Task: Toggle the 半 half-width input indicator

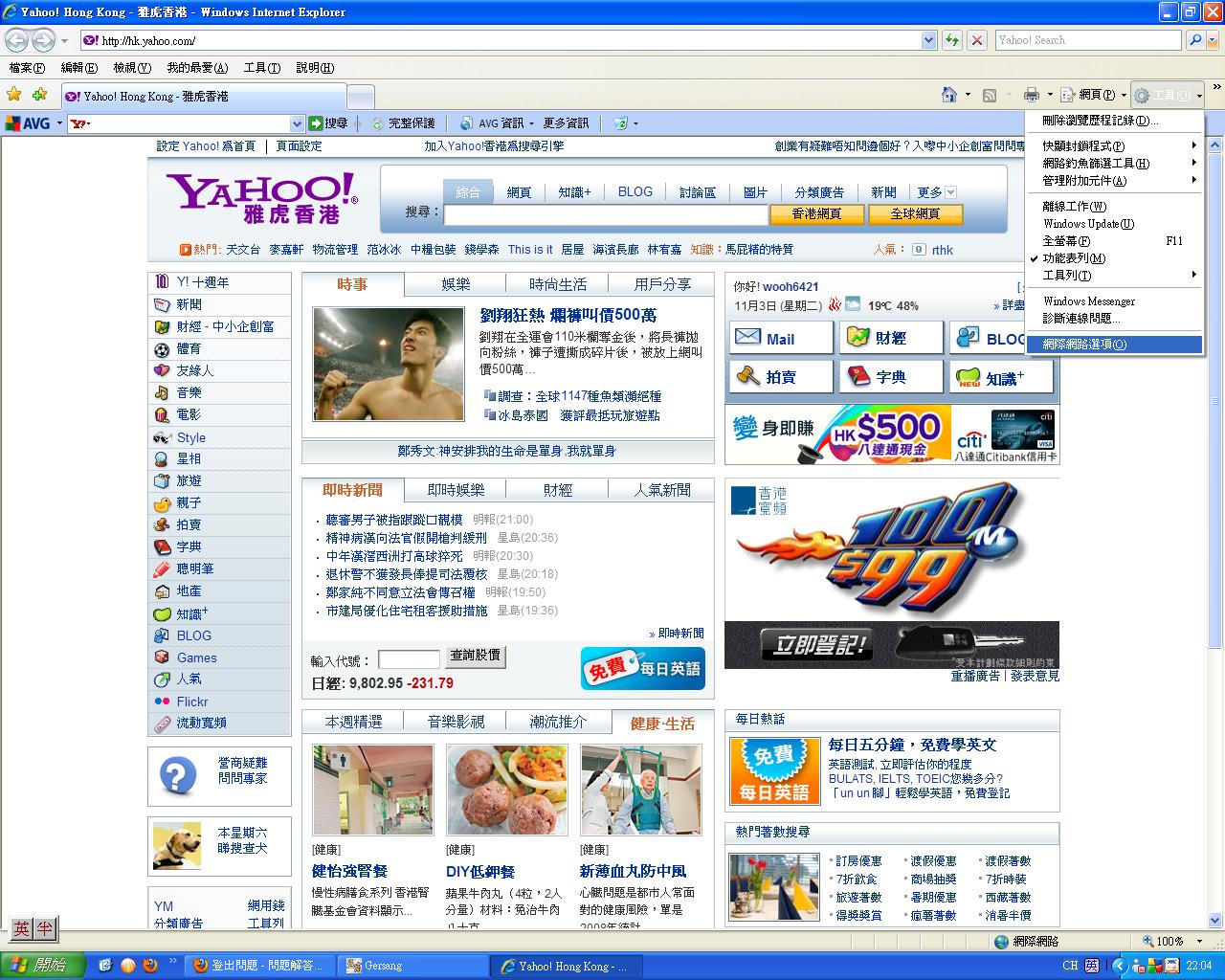Action: [44, 928]
